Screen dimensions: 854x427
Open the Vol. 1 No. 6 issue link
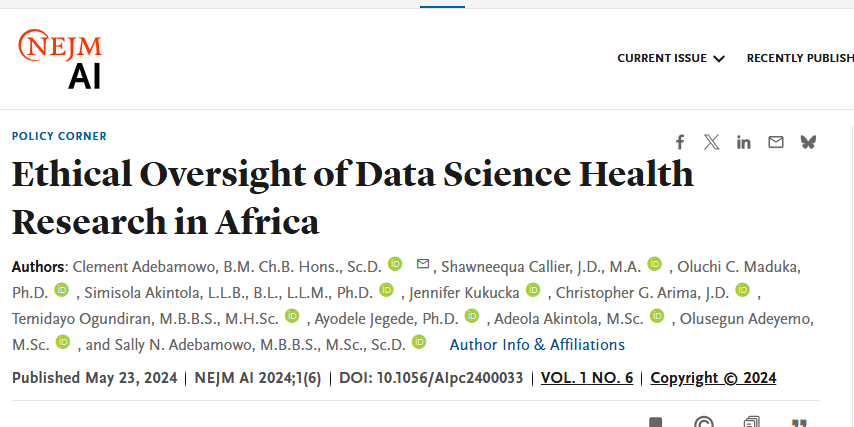pos(587,378)
